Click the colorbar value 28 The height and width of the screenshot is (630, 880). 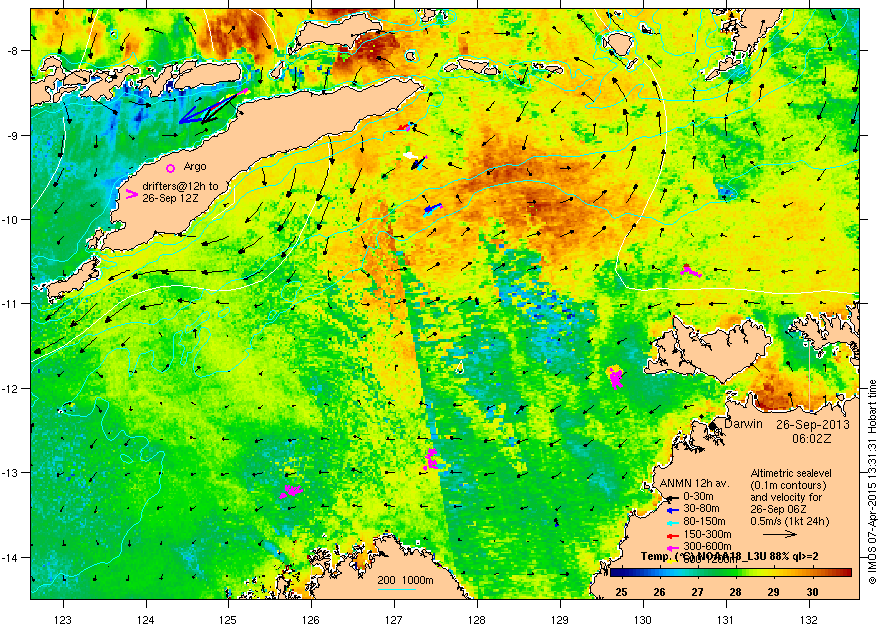click(x=736, y=592)
